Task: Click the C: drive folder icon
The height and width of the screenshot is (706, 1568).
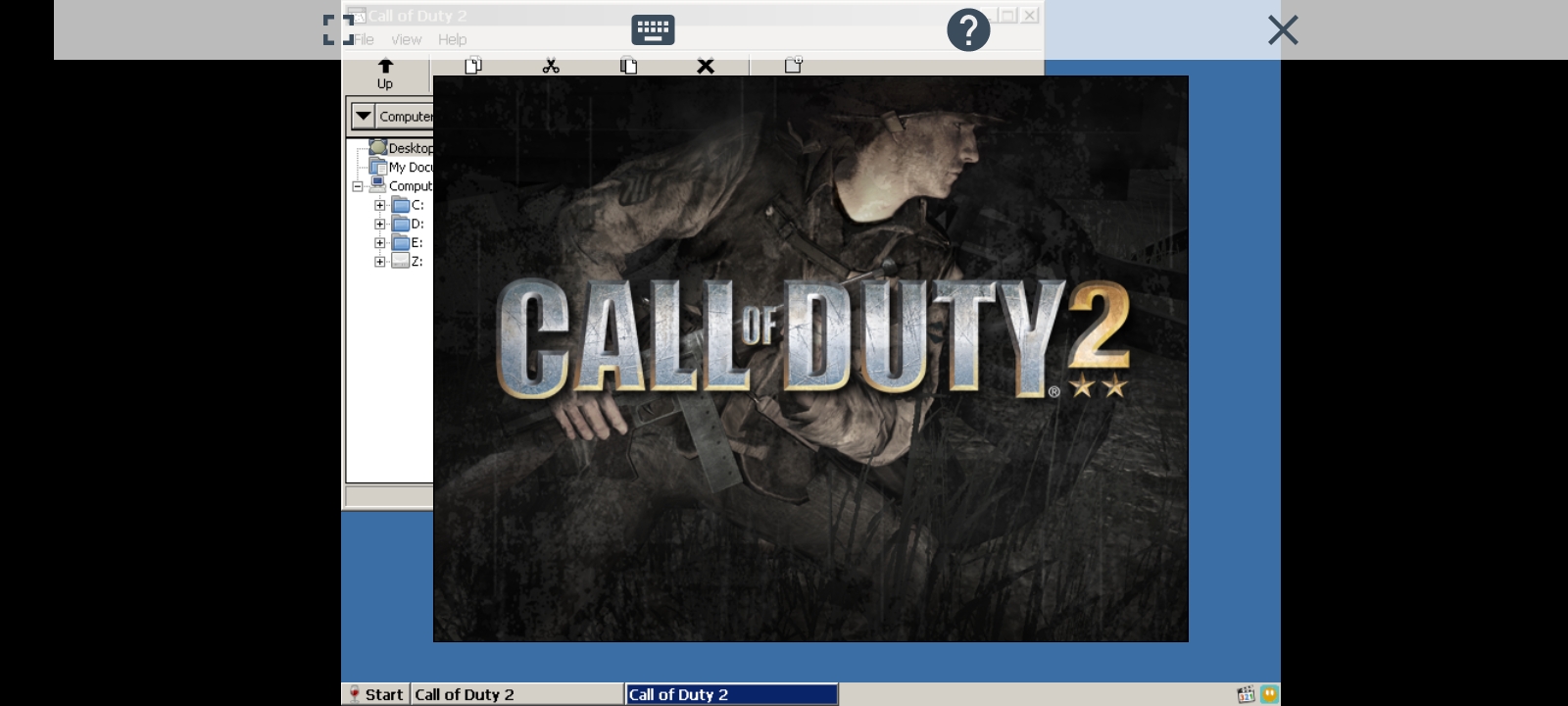Action: [x=400, y=205]
